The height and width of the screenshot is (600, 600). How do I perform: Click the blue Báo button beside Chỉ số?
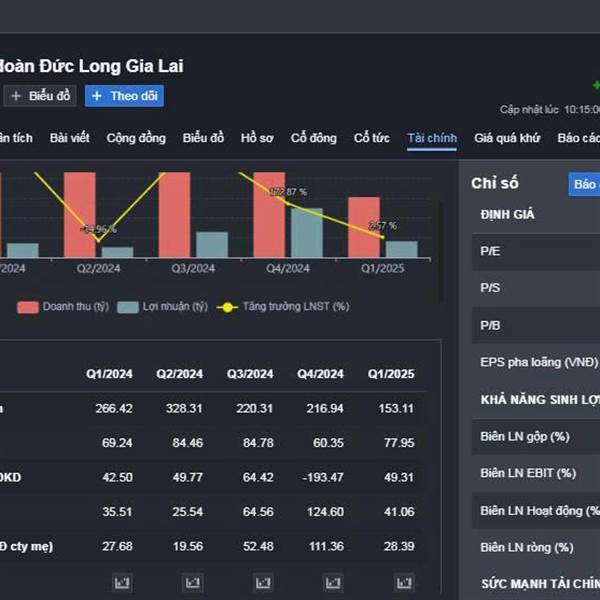click(584, 184)
